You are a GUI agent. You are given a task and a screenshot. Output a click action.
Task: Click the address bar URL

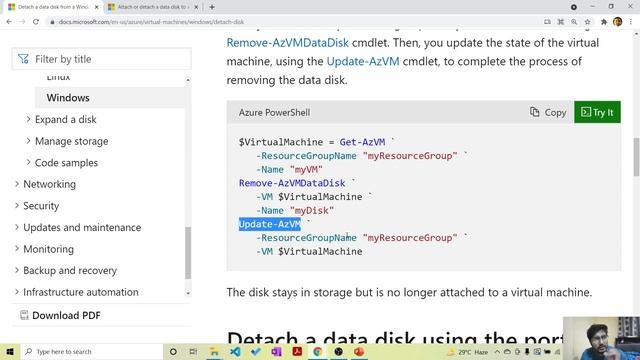click(x=151, y=22)
